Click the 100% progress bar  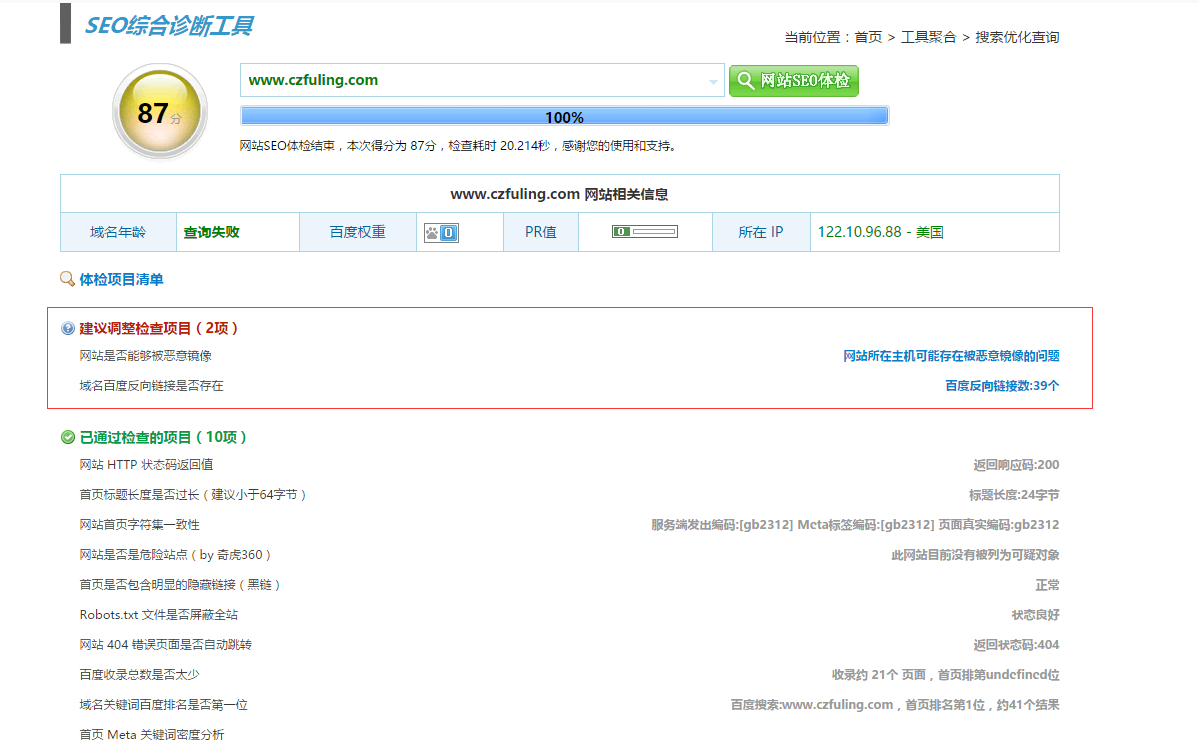pyautogui.click(x=564, y=117)
